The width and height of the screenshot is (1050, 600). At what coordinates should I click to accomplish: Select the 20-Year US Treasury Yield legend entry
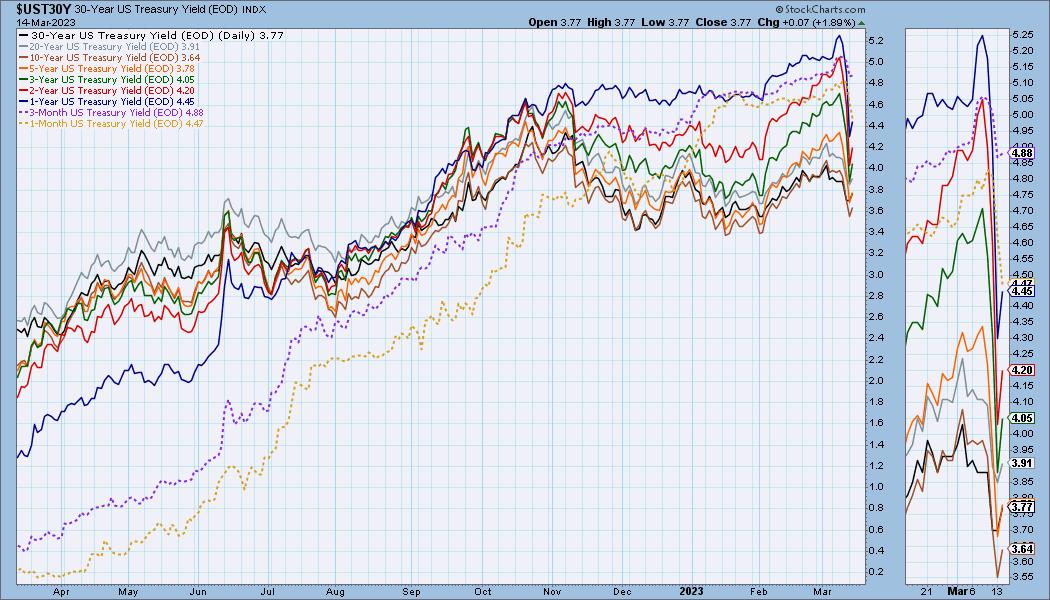tap(110, 47)
